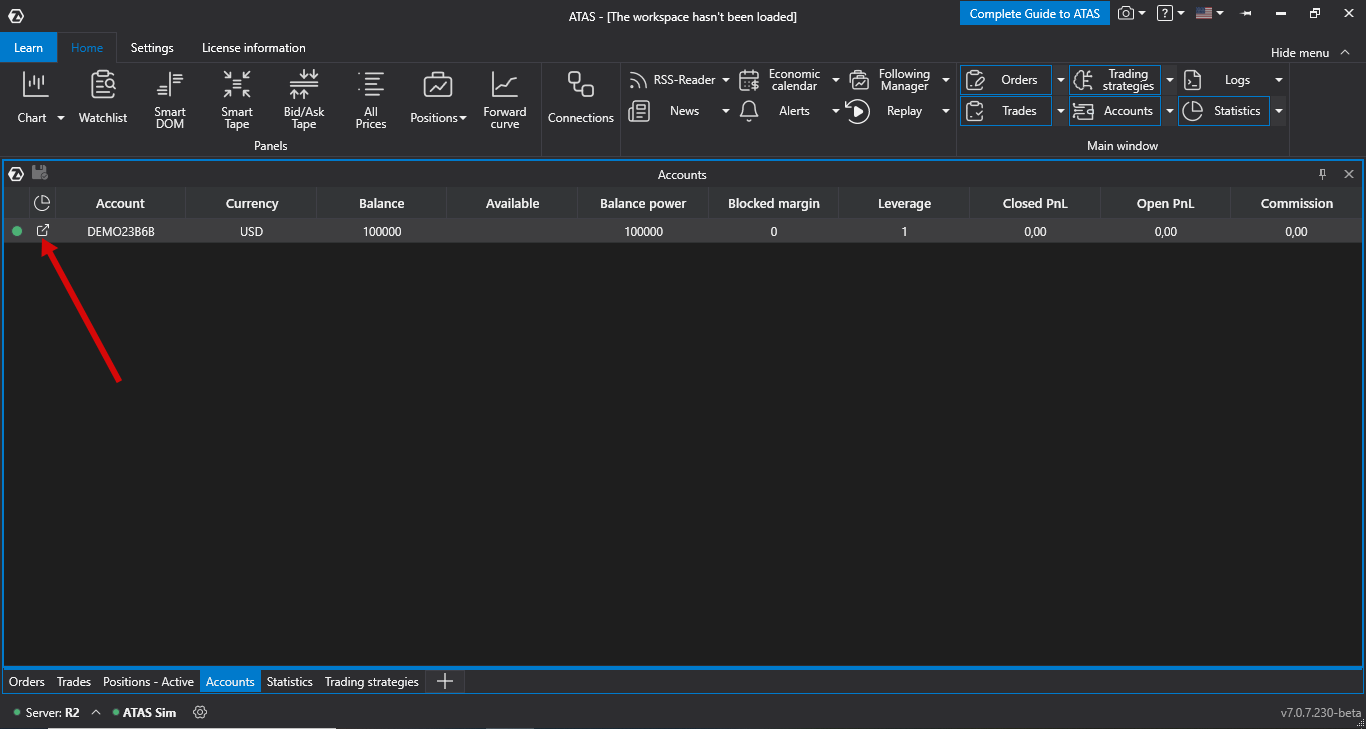Screen dimensions: 1366x729
Task: Open the RSS-Reader
Action: coord(672,80)
